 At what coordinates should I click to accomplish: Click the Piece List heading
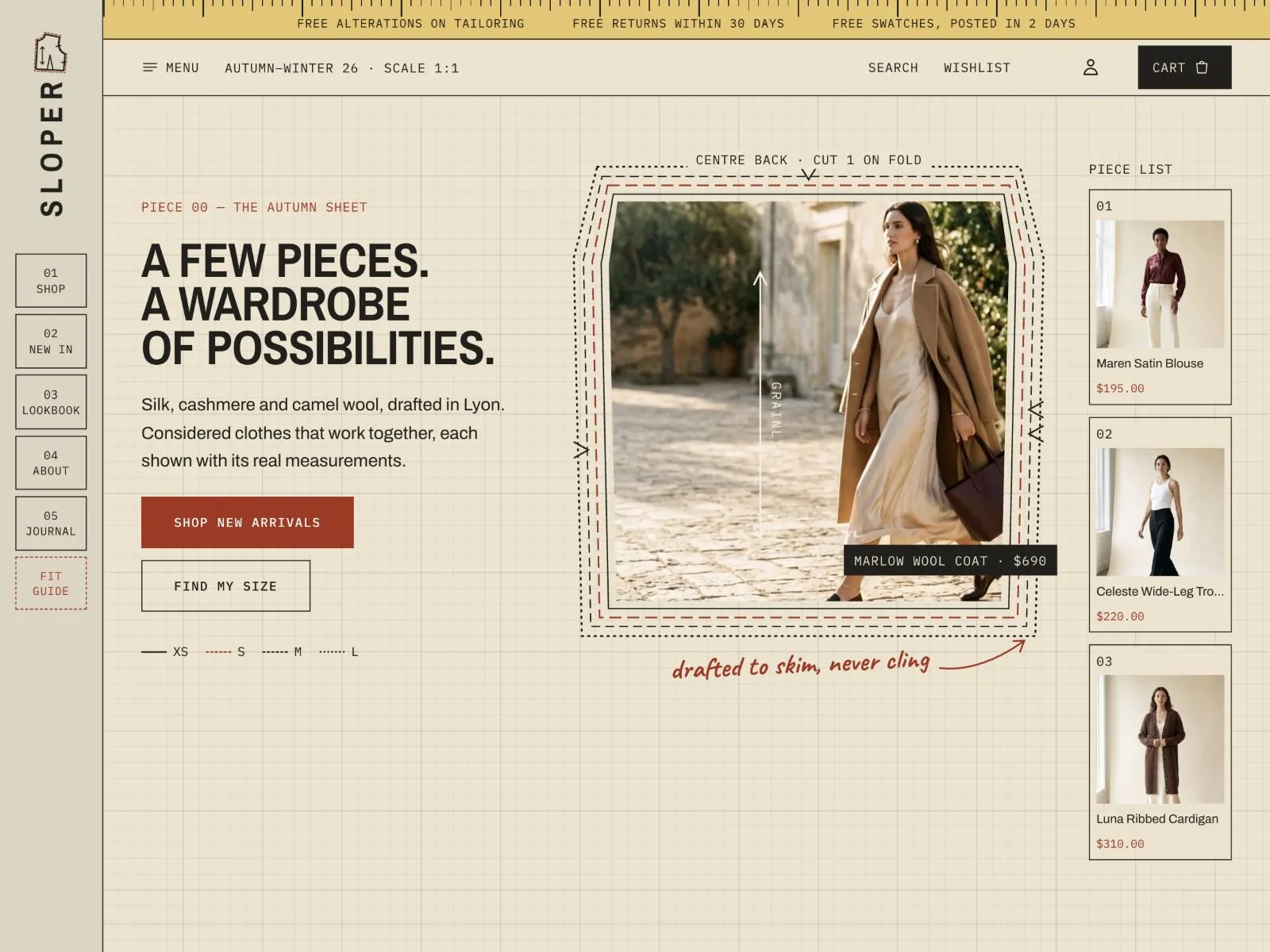(1130, 169)
